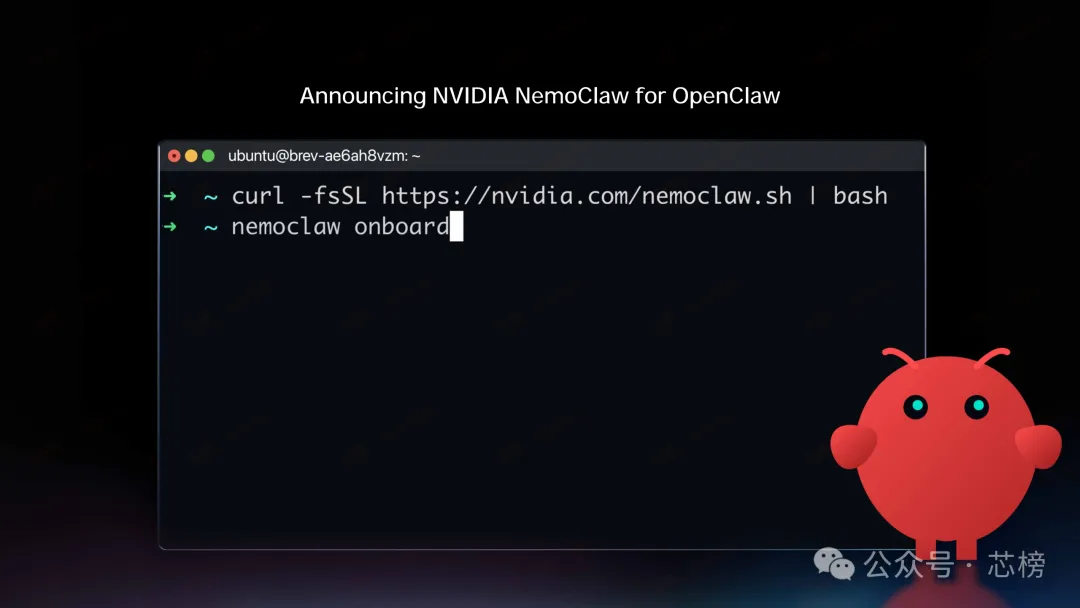Click the first green prompt arrow
The image size is (1080, 608).
(170, 196)
